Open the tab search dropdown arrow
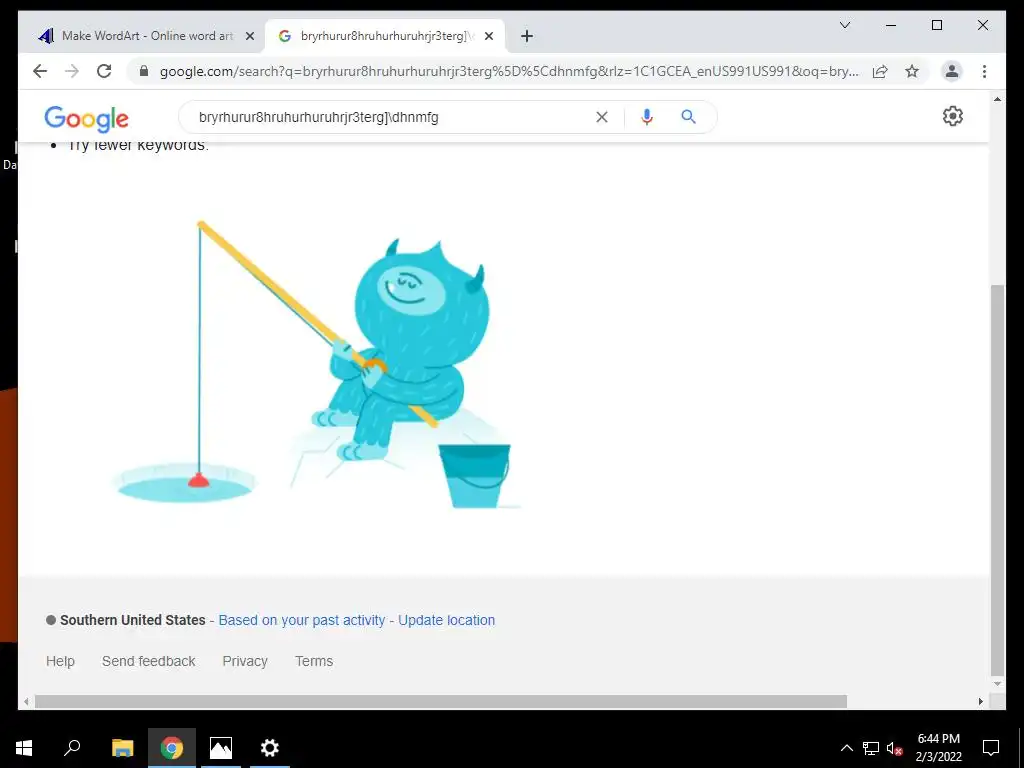The height and width of the screenshot is (768, 1024). [844, 25]
